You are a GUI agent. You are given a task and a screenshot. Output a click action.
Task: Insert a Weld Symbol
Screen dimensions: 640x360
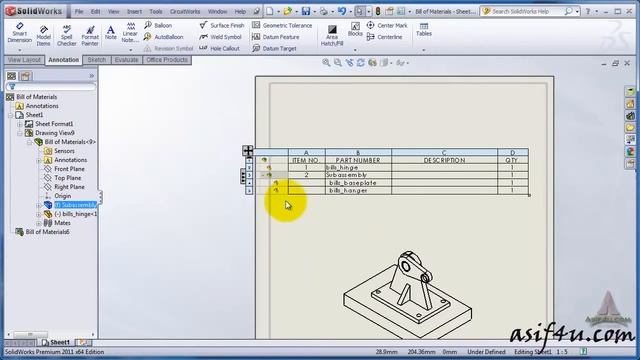tap(220, 37)
